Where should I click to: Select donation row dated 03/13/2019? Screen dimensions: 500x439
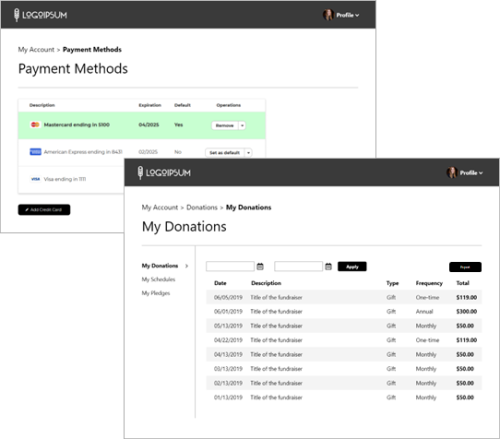[344, 369]
